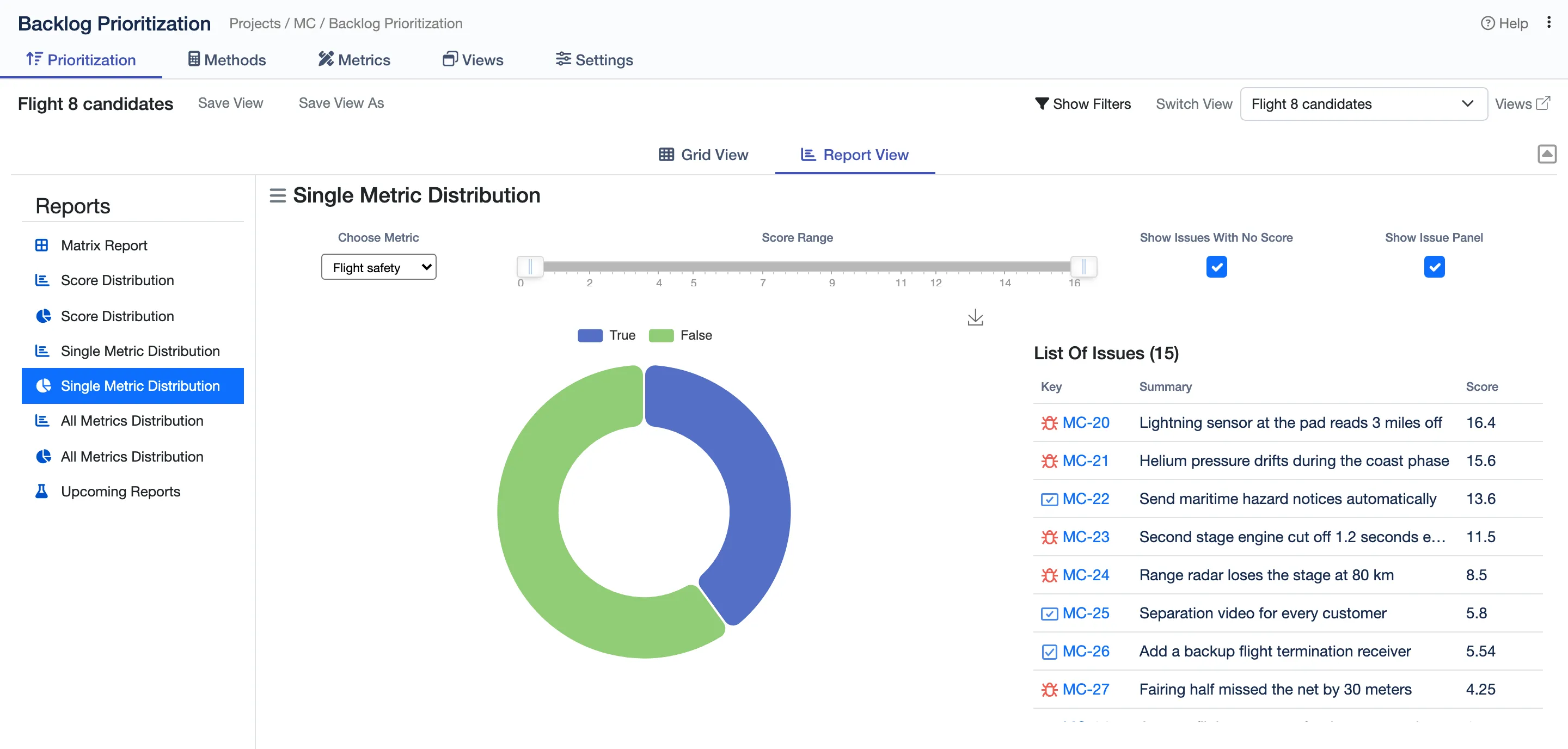Click the pie-chart Score Distribution icon
Viewport: 1568px width, 749px height.
[x=43, y=316]
